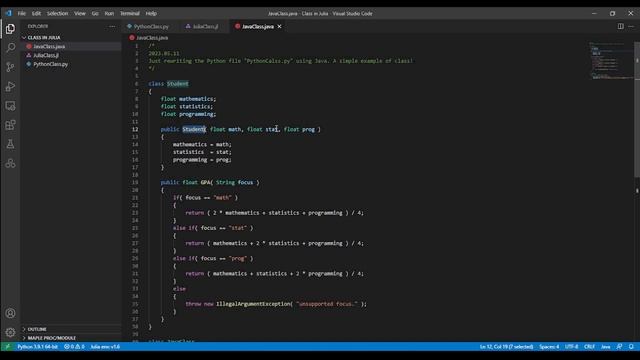Click Julia env v1.6 in status bar
The height and width of the screenshot is (360, 640).
click(x=105, y=347)
